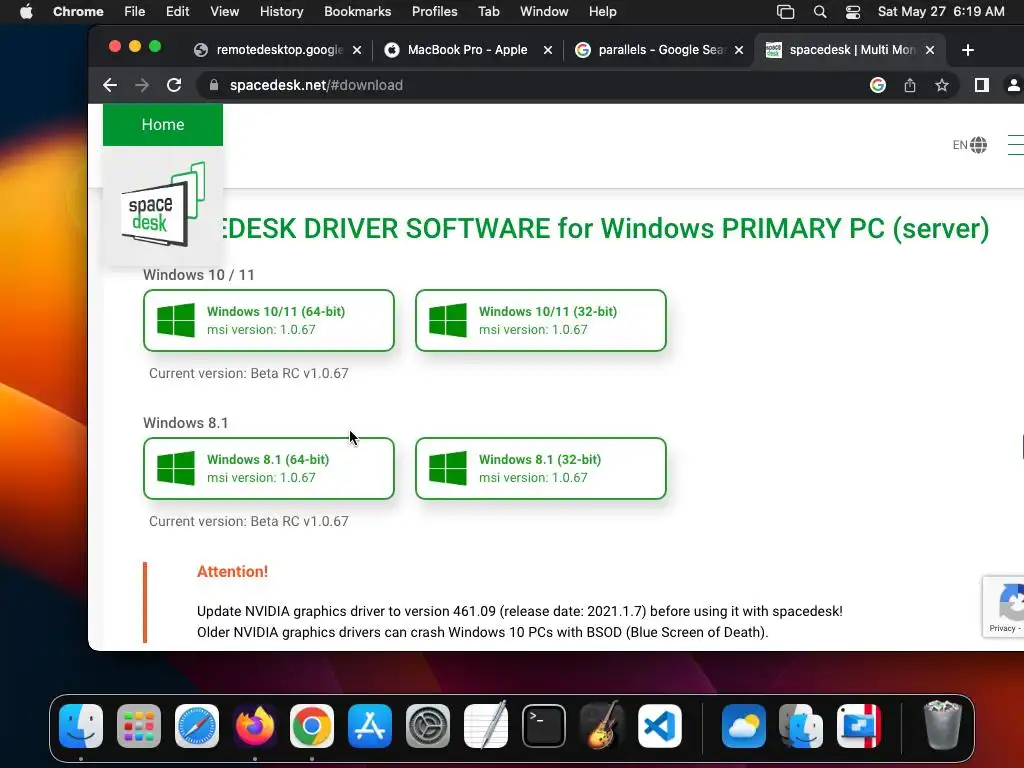Click the 'Current version: Beta RC v1.0.67' text under Windows 10/11
This screenshot has width=1024, height=768.
249,374
